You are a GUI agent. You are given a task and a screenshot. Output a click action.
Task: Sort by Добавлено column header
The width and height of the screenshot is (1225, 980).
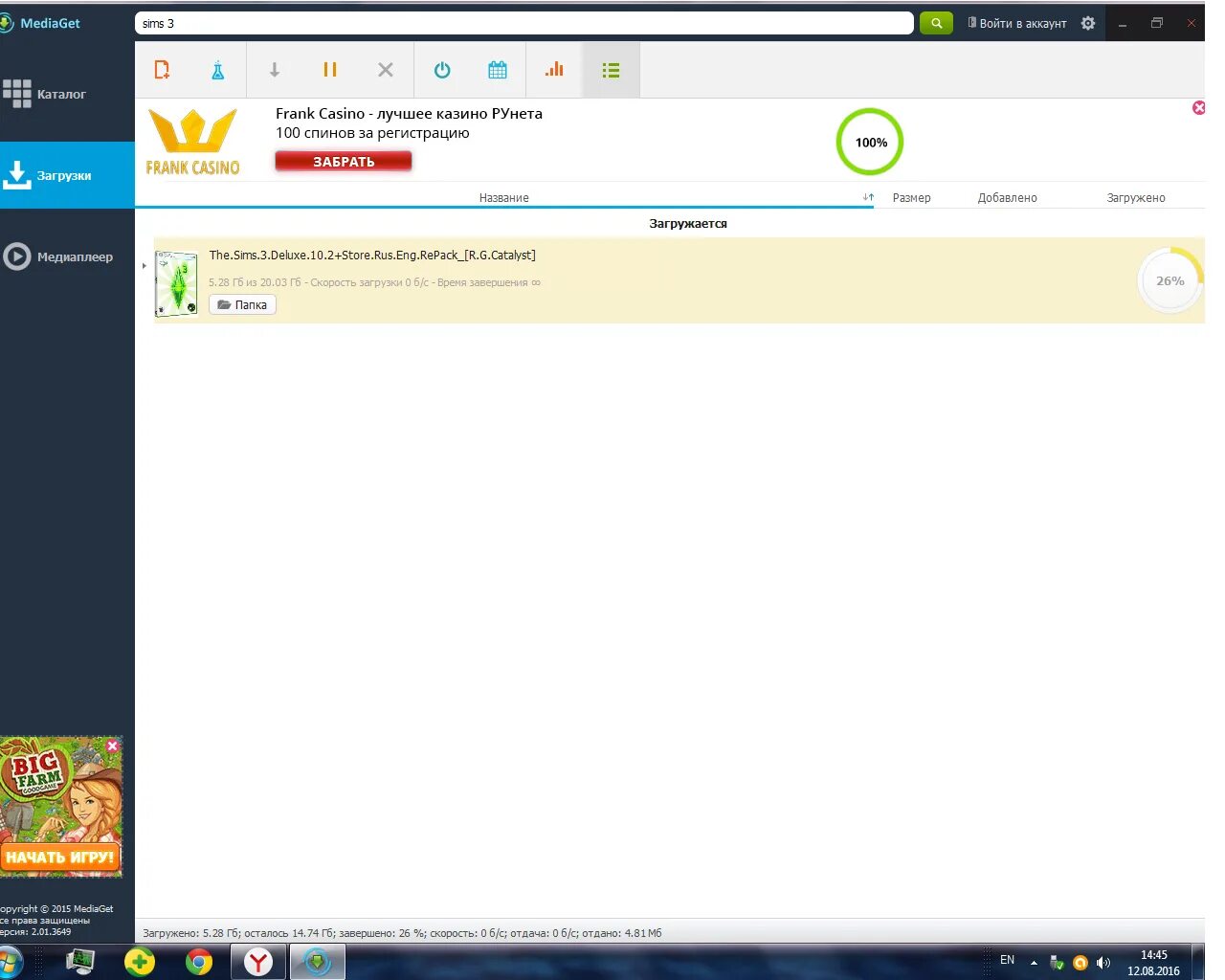coord(1007,197)
